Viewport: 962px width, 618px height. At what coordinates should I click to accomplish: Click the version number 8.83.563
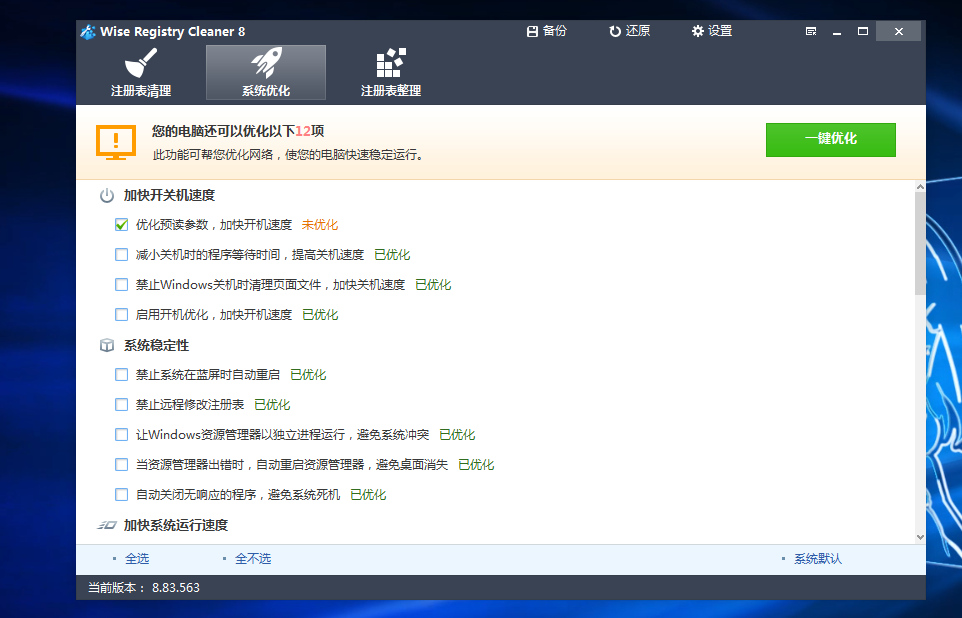point(176,588)
